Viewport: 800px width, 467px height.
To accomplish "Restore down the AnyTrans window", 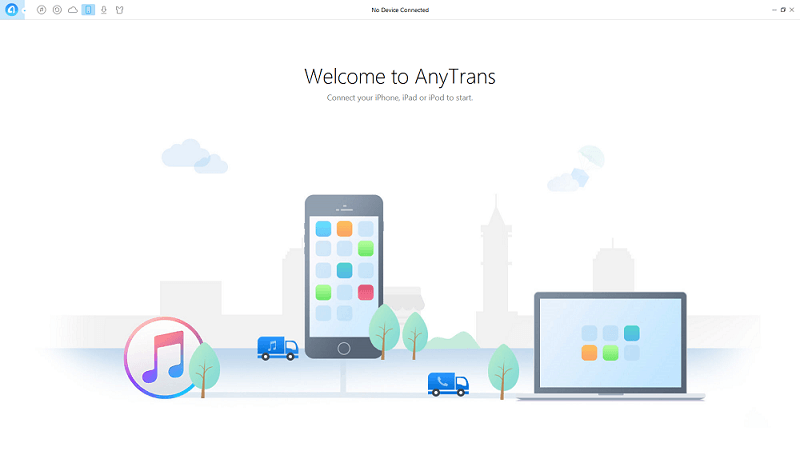I will coord(783,10).
